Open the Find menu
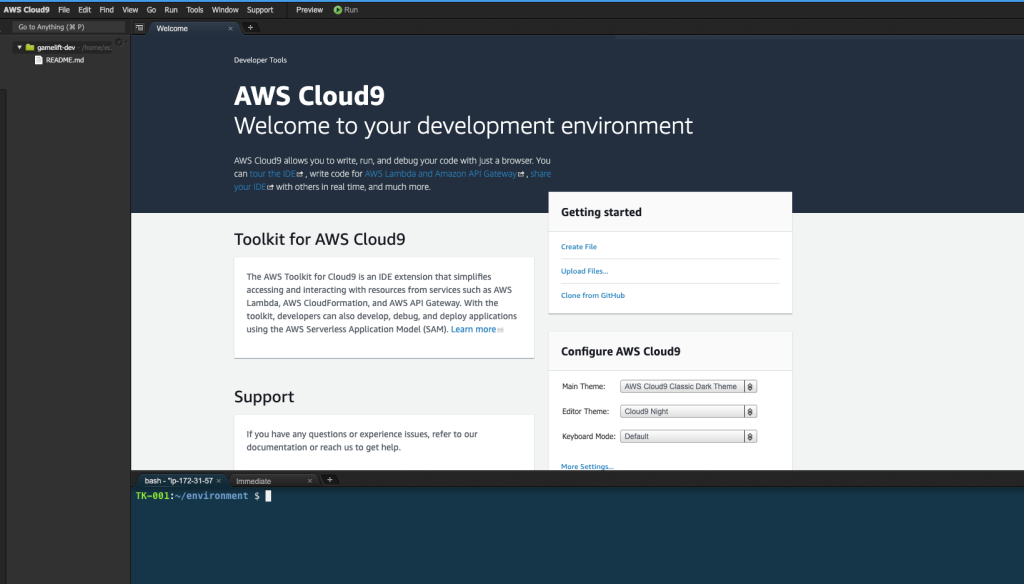The height and width of the screenshot is (584, 1024). 106,10
